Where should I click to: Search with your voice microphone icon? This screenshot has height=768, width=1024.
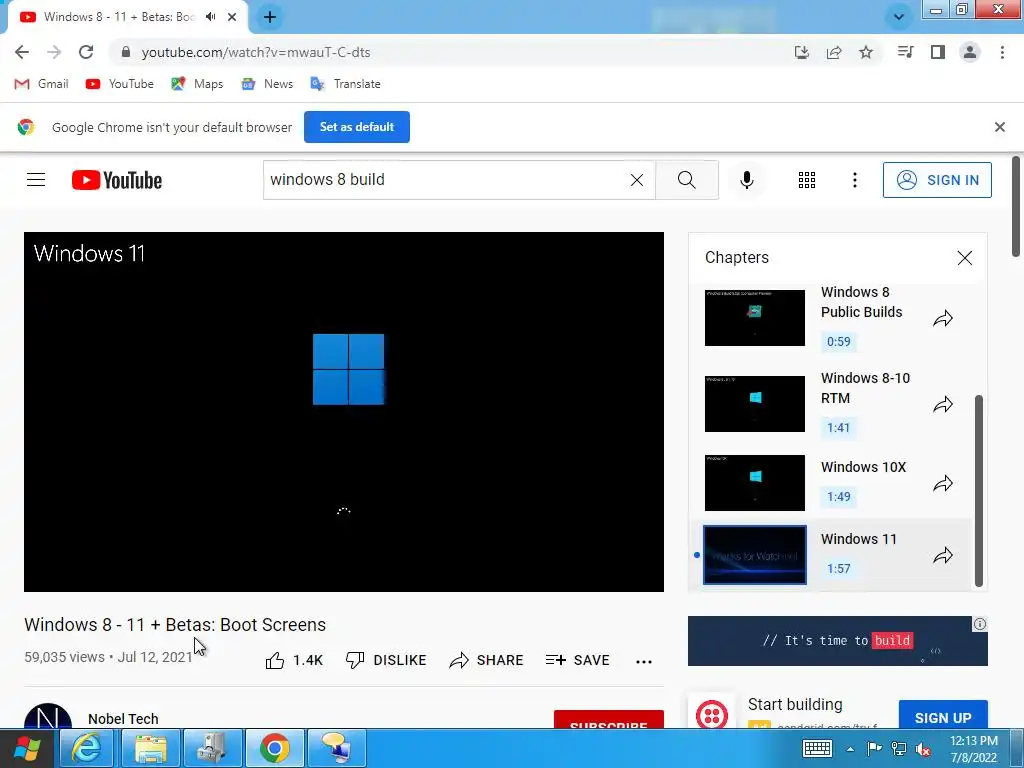(746, 180)
